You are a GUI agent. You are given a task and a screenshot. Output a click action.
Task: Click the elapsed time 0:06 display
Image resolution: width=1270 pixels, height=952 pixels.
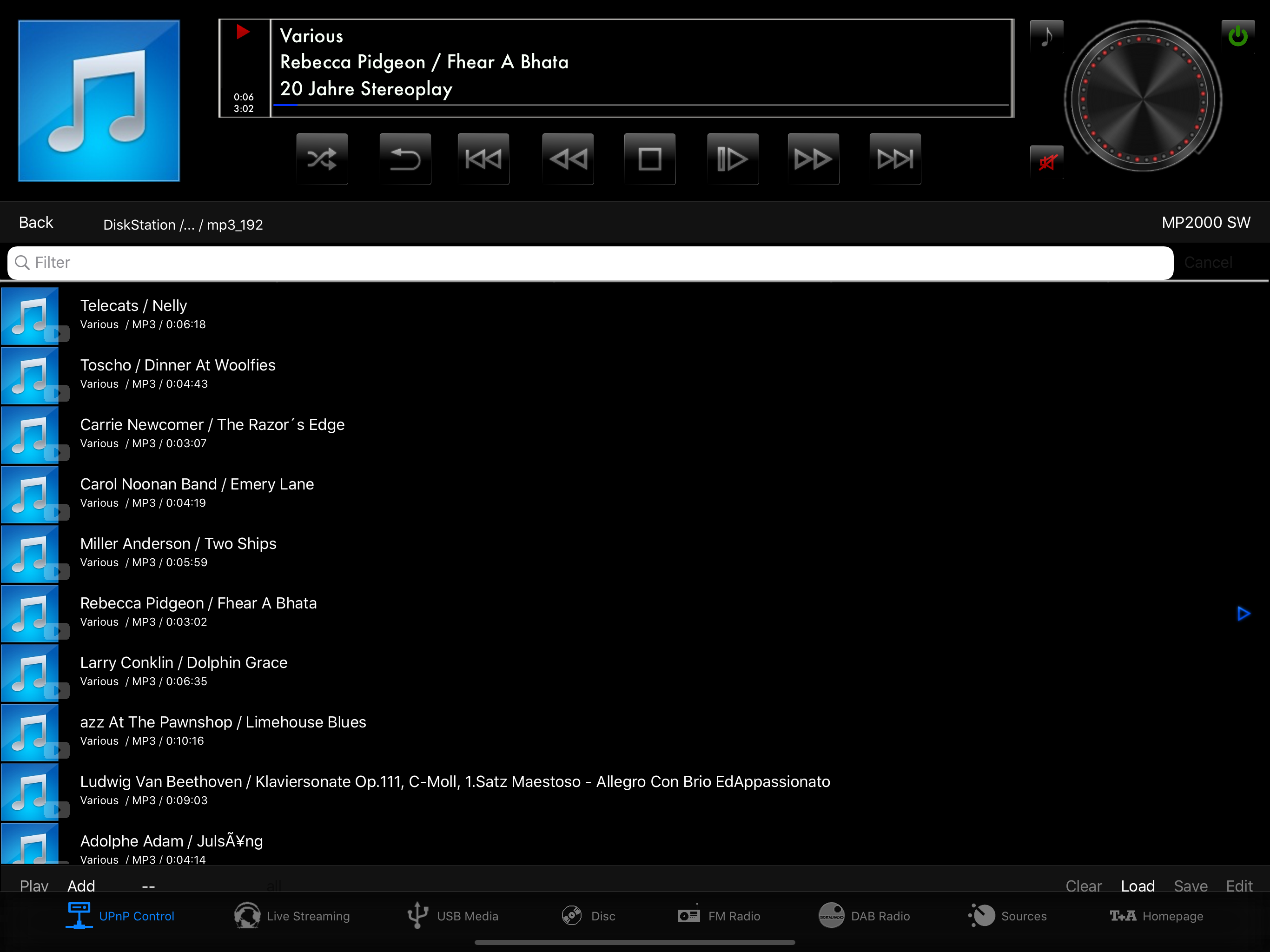coord(244,97)
